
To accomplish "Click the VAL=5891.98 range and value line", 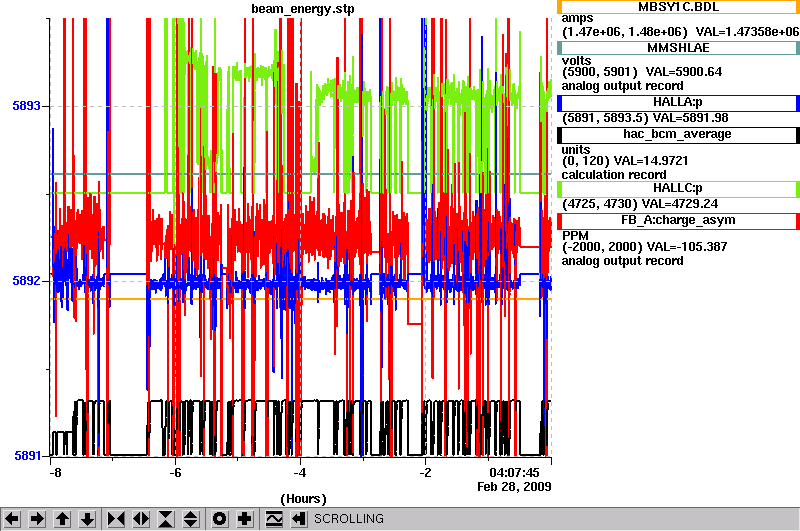I will click(645, 118).
